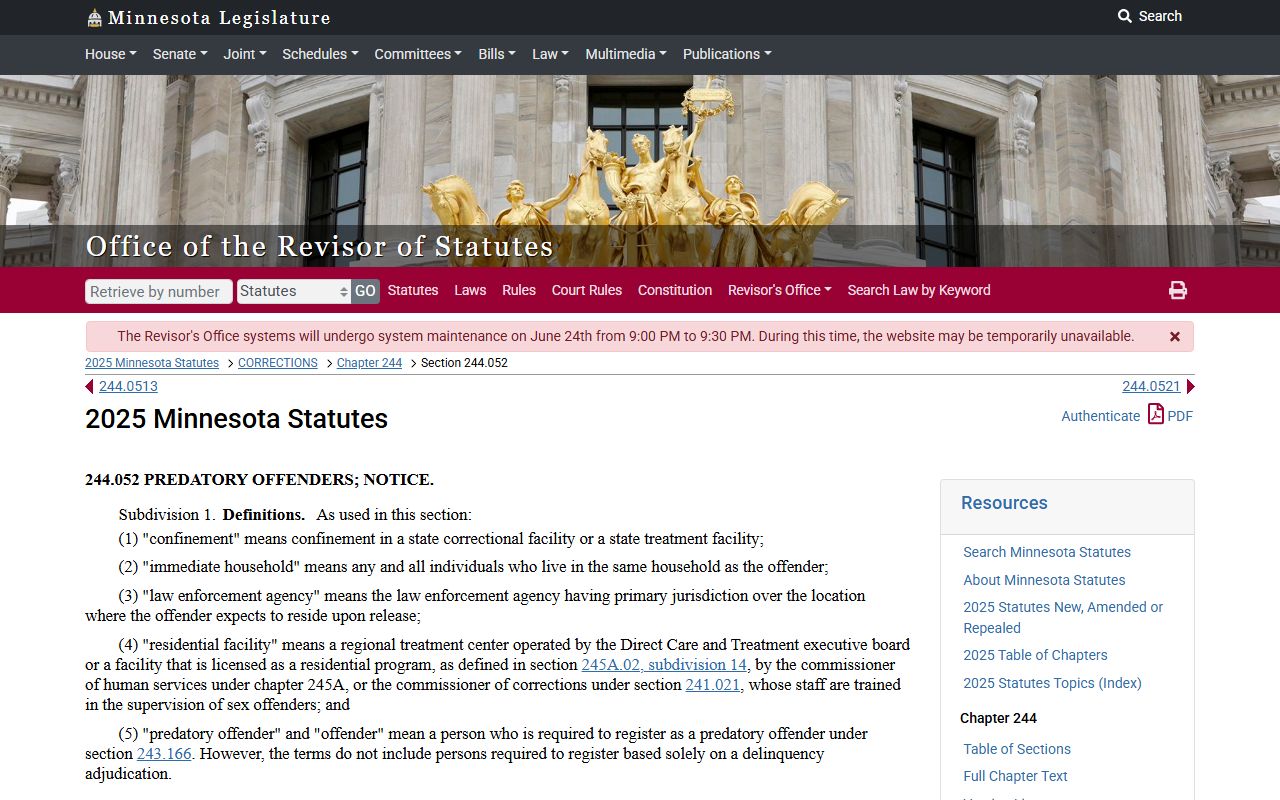Open 2025 Statutes Topics (Index)

click(1052, 683)
